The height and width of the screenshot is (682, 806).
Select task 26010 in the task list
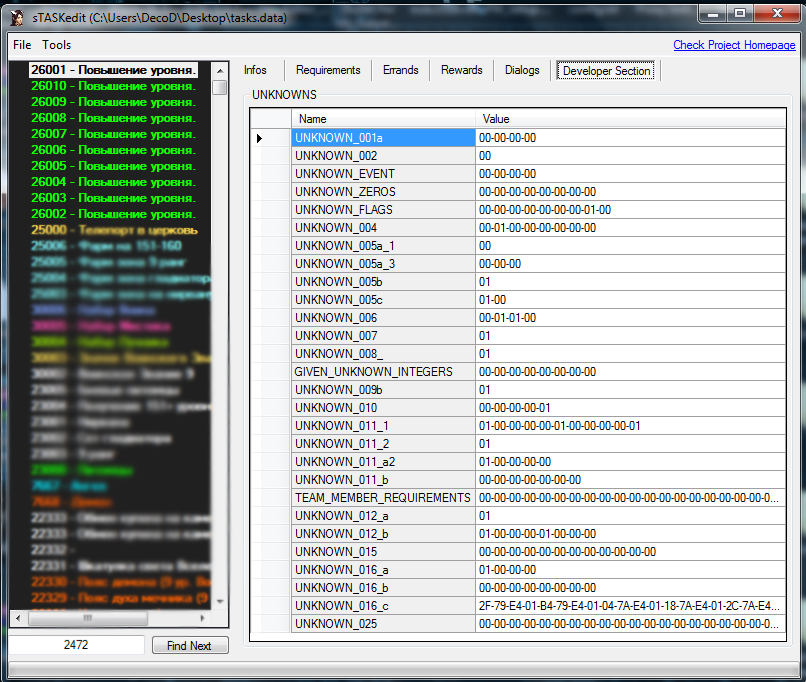coord(113,86)
